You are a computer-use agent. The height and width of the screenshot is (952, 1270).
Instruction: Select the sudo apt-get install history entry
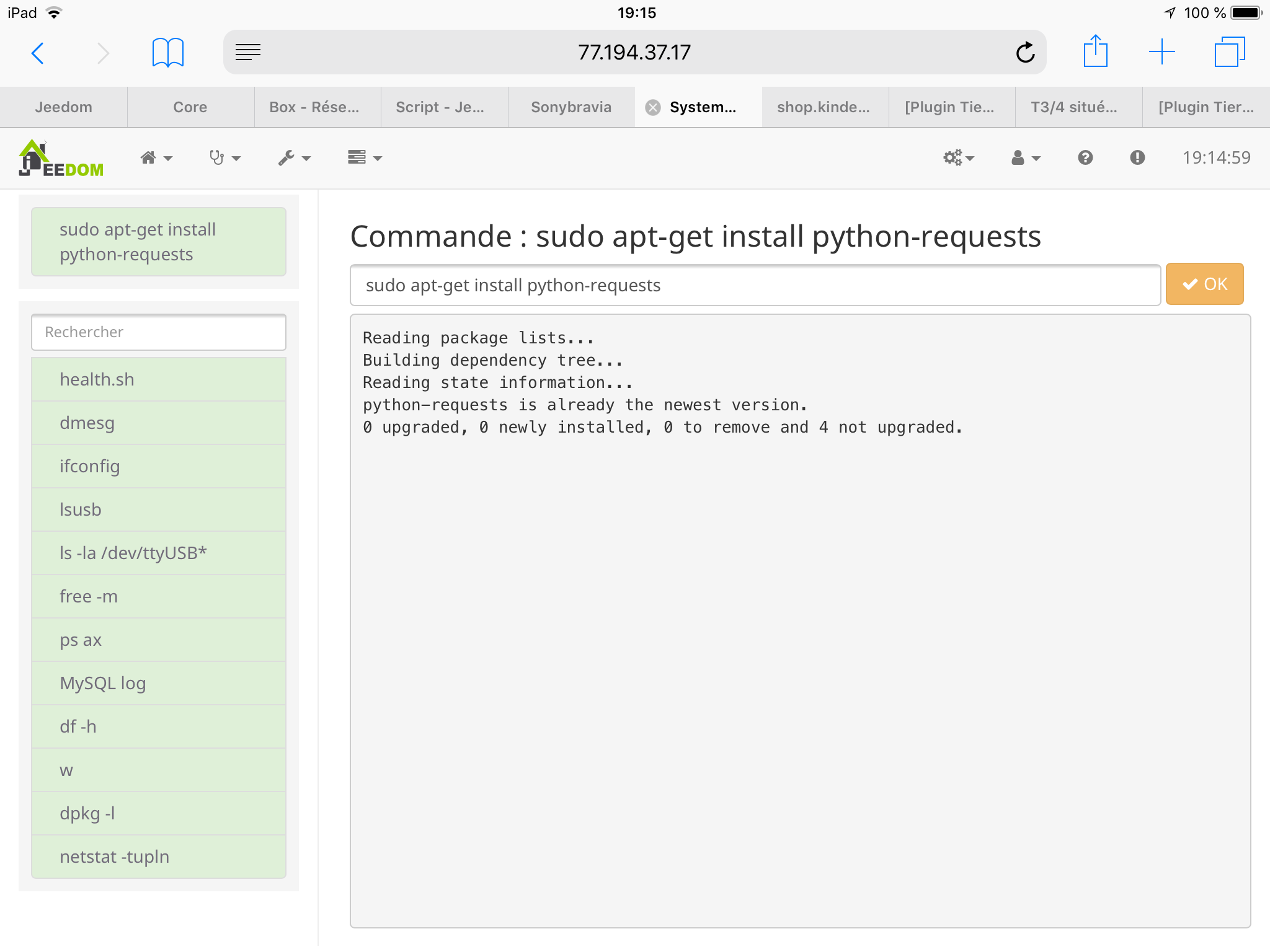point(159,242)
